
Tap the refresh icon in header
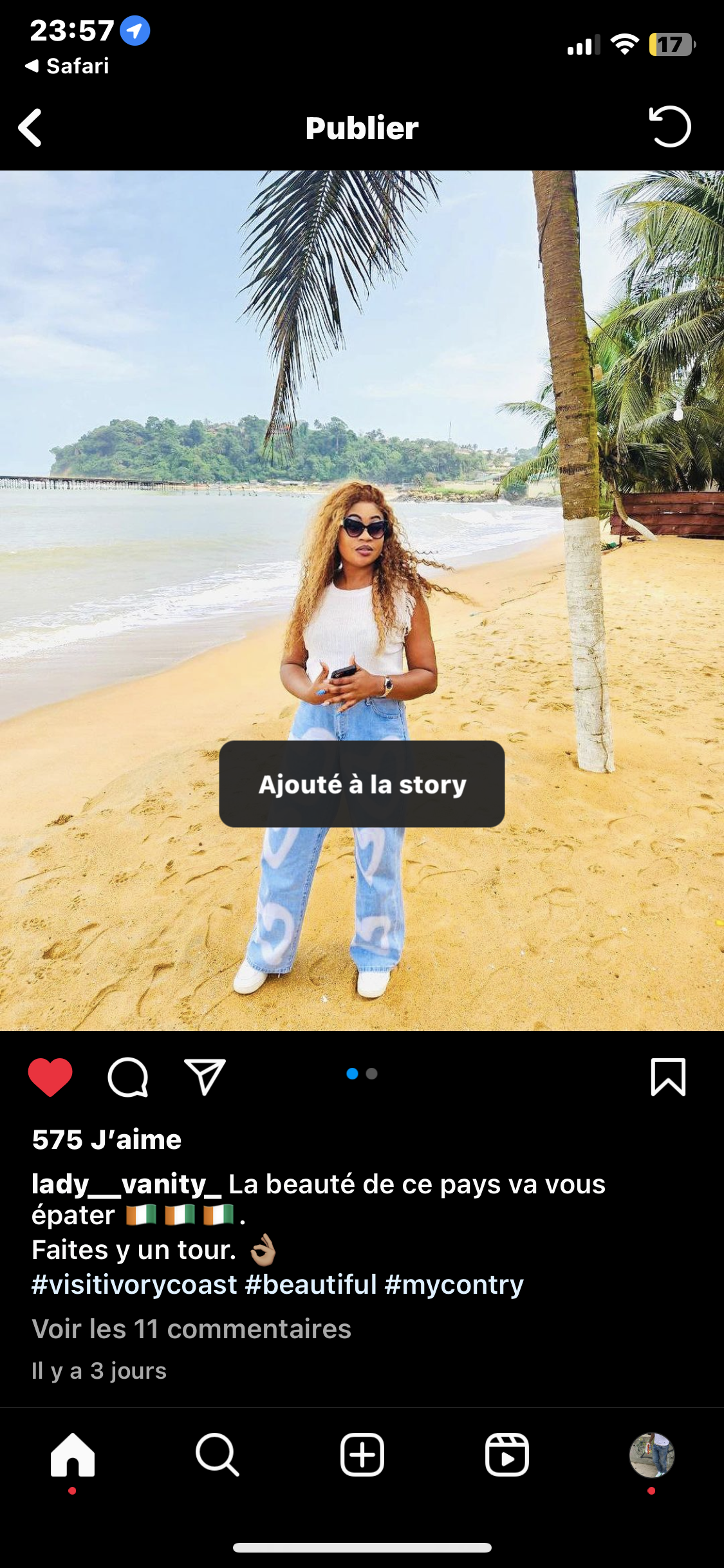pos(670,127)
